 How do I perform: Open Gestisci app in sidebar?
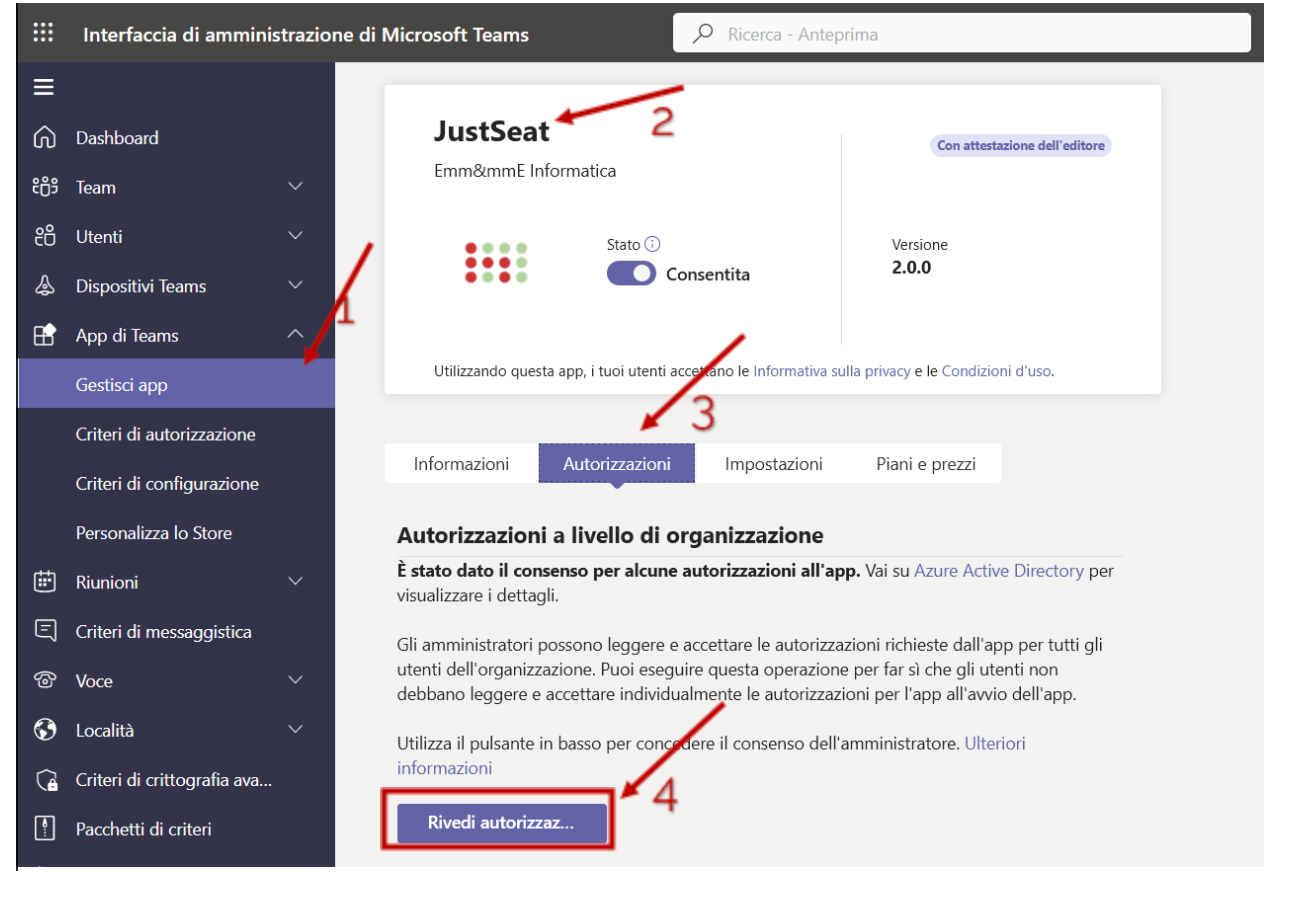coord(177,384)
